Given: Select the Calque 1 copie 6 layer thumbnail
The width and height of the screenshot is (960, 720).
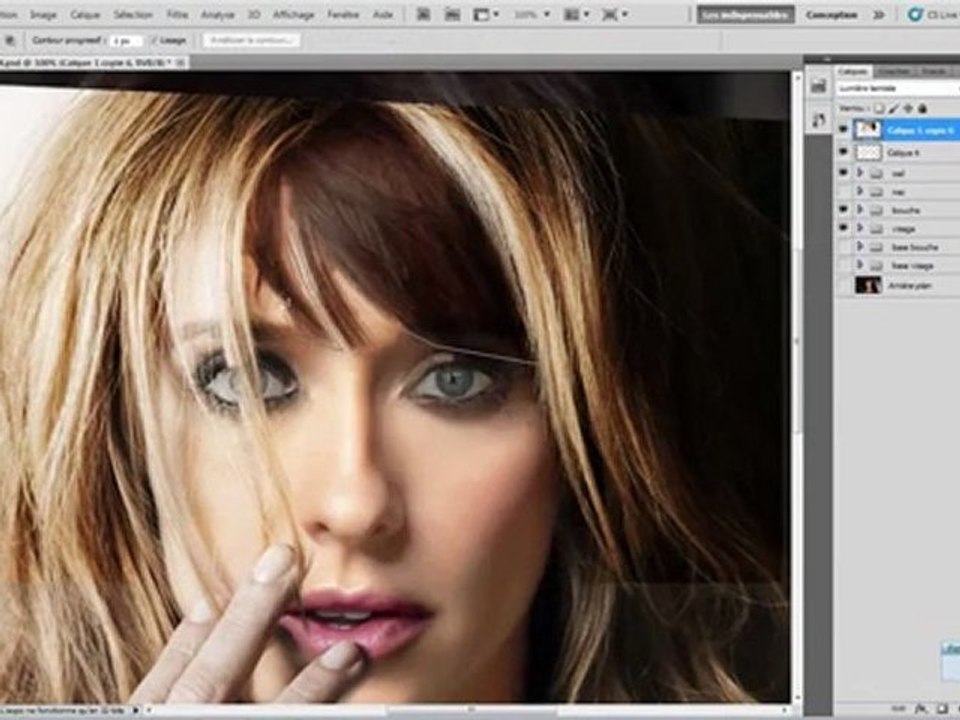Looking at the screenshot, I should point(868,130).
